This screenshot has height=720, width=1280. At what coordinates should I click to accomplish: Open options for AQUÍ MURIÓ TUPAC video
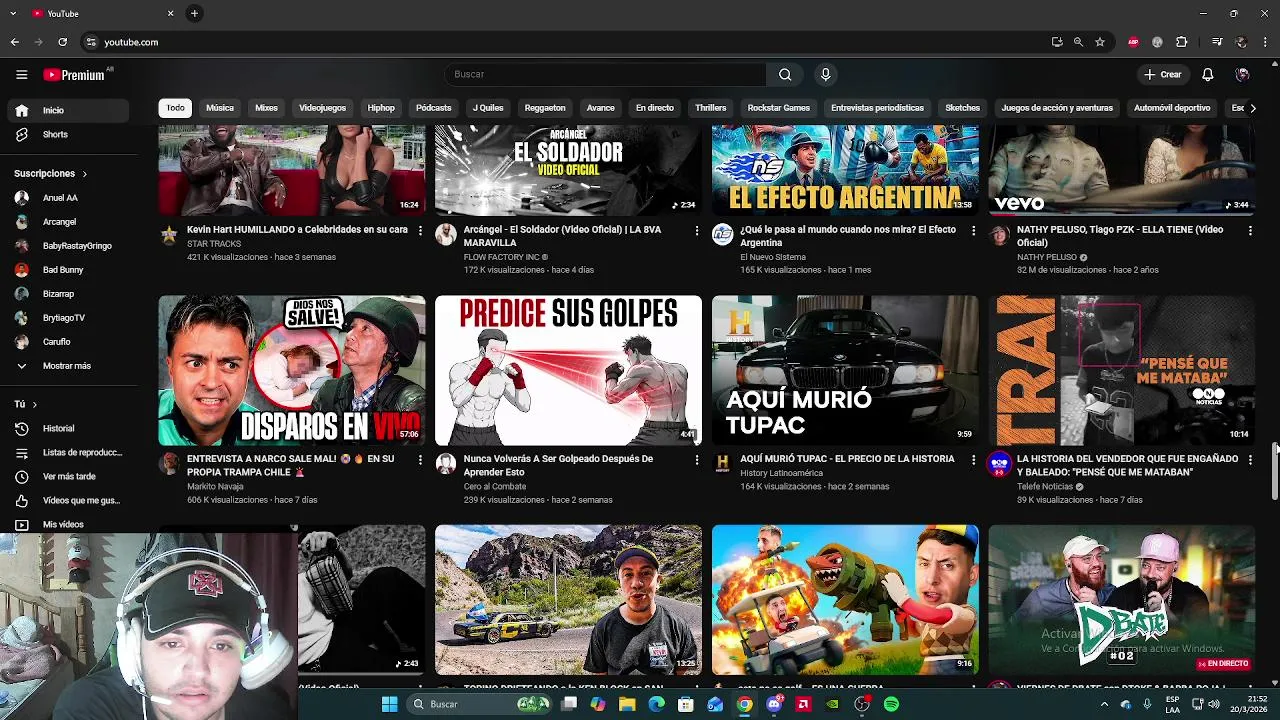[x=973, y=459]
